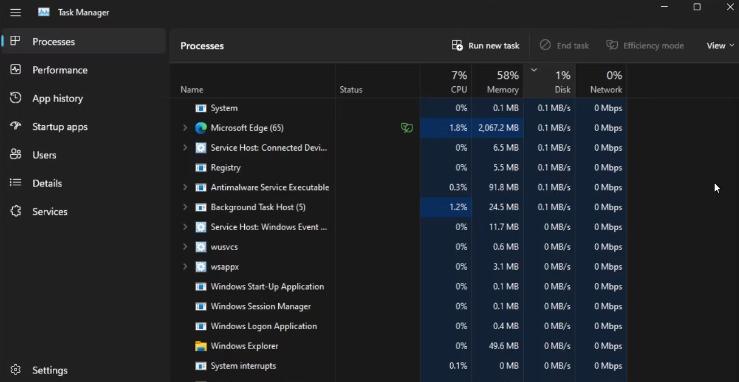Click the System interrupts process icon

[201, 366]
